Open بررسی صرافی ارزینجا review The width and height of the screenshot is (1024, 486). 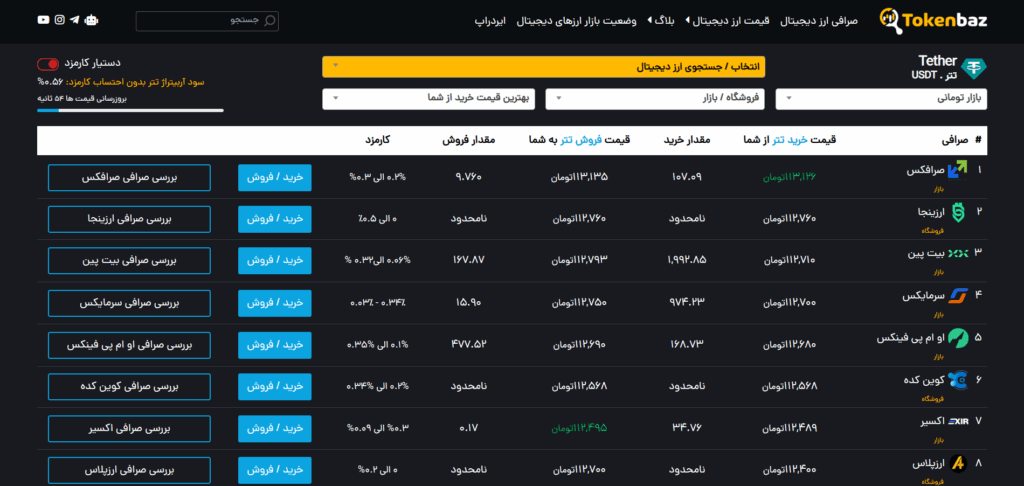[129, 219]
